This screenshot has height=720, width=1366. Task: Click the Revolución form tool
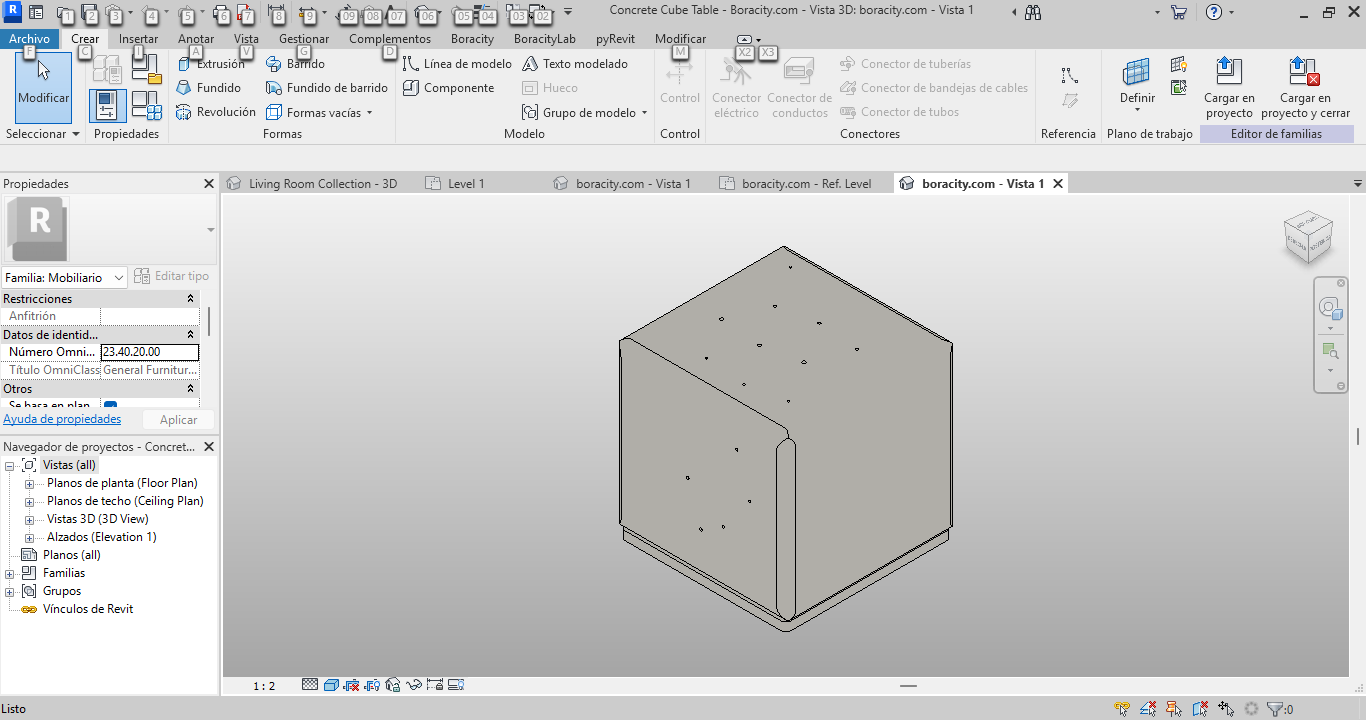pos(215,112)
